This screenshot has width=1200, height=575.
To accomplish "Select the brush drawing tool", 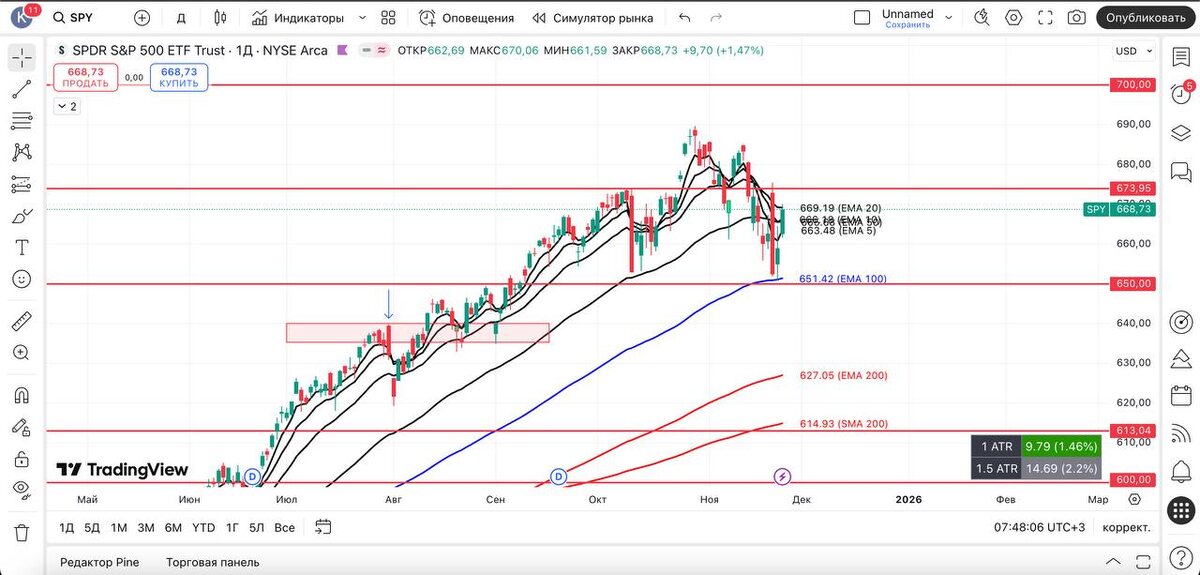I will point(21,216).
